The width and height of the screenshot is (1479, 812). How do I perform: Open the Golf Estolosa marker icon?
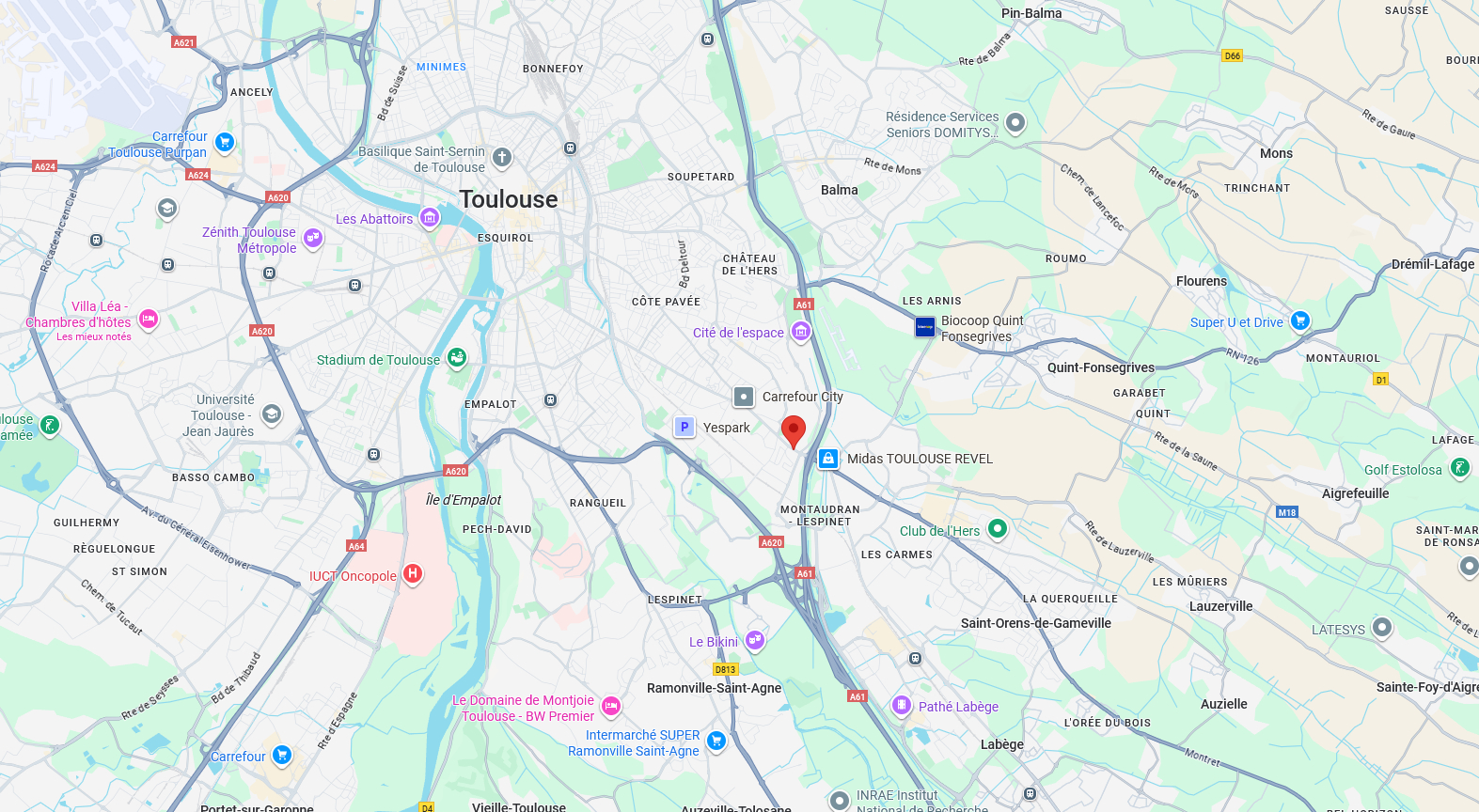(1459, 467)
